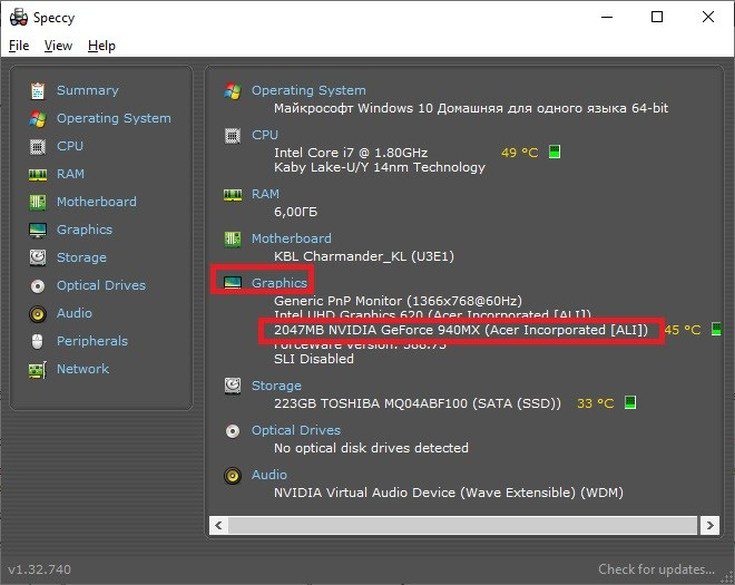Open Motherboard label in the sidebar

(97, 202)
